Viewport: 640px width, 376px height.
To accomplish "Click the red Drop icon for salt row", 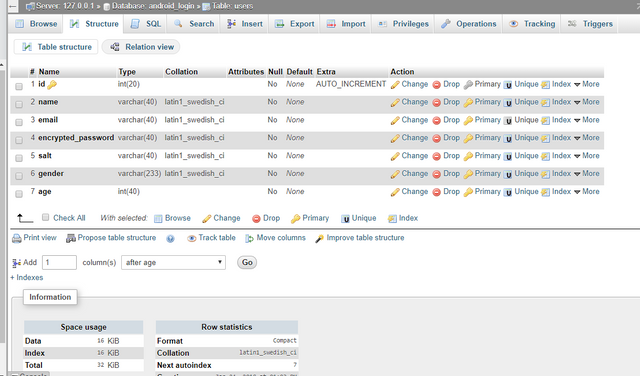I will point(436,156).
